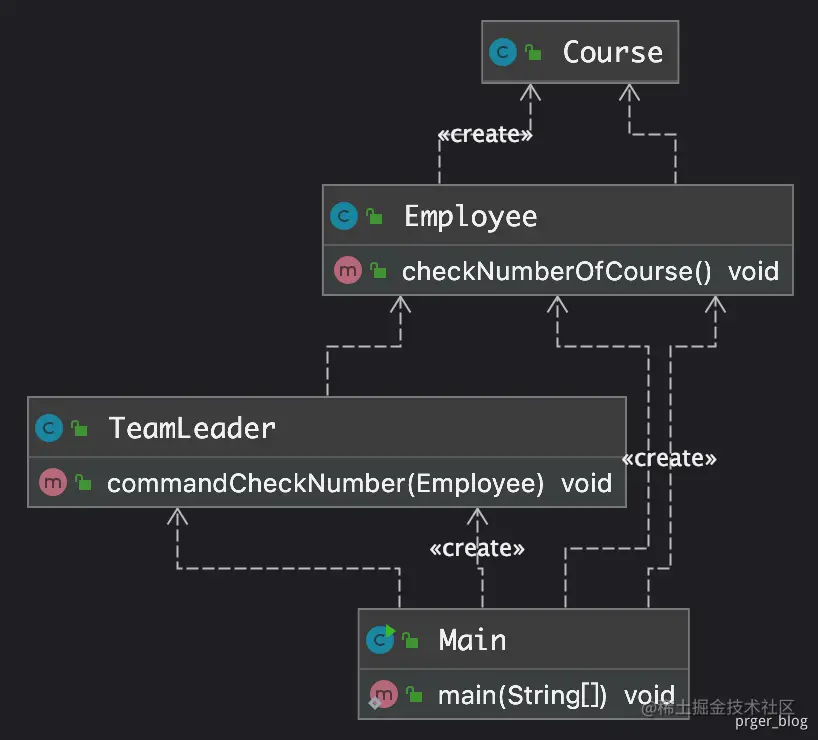
Task: Select the commandCheckNumber(Employee) method text
Action: click(x=326, y=483)
